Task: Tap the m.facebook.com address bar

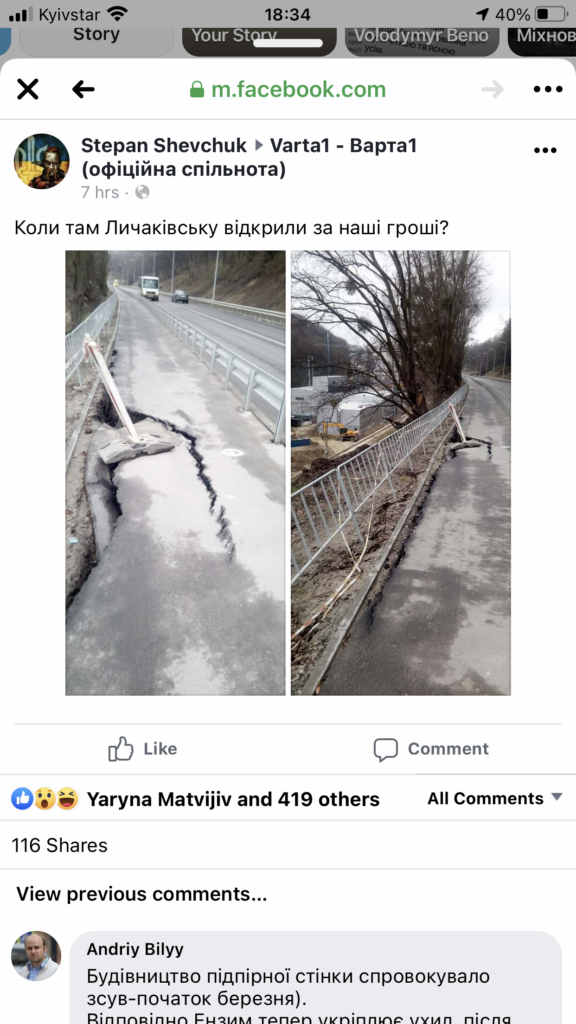Action: point(288,89)
